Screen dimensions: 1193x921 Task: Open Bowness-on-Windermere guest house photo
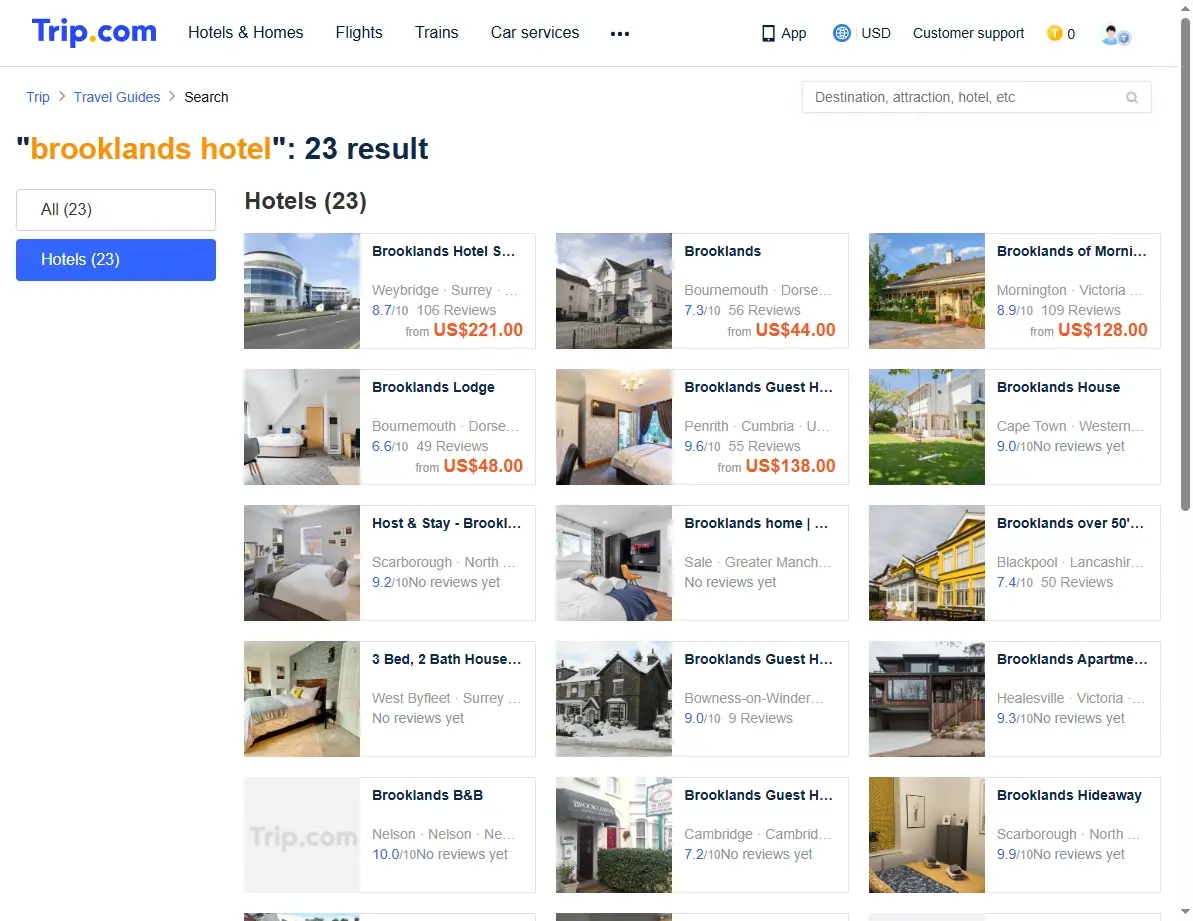pyautogui.click(x=614, y=700)
